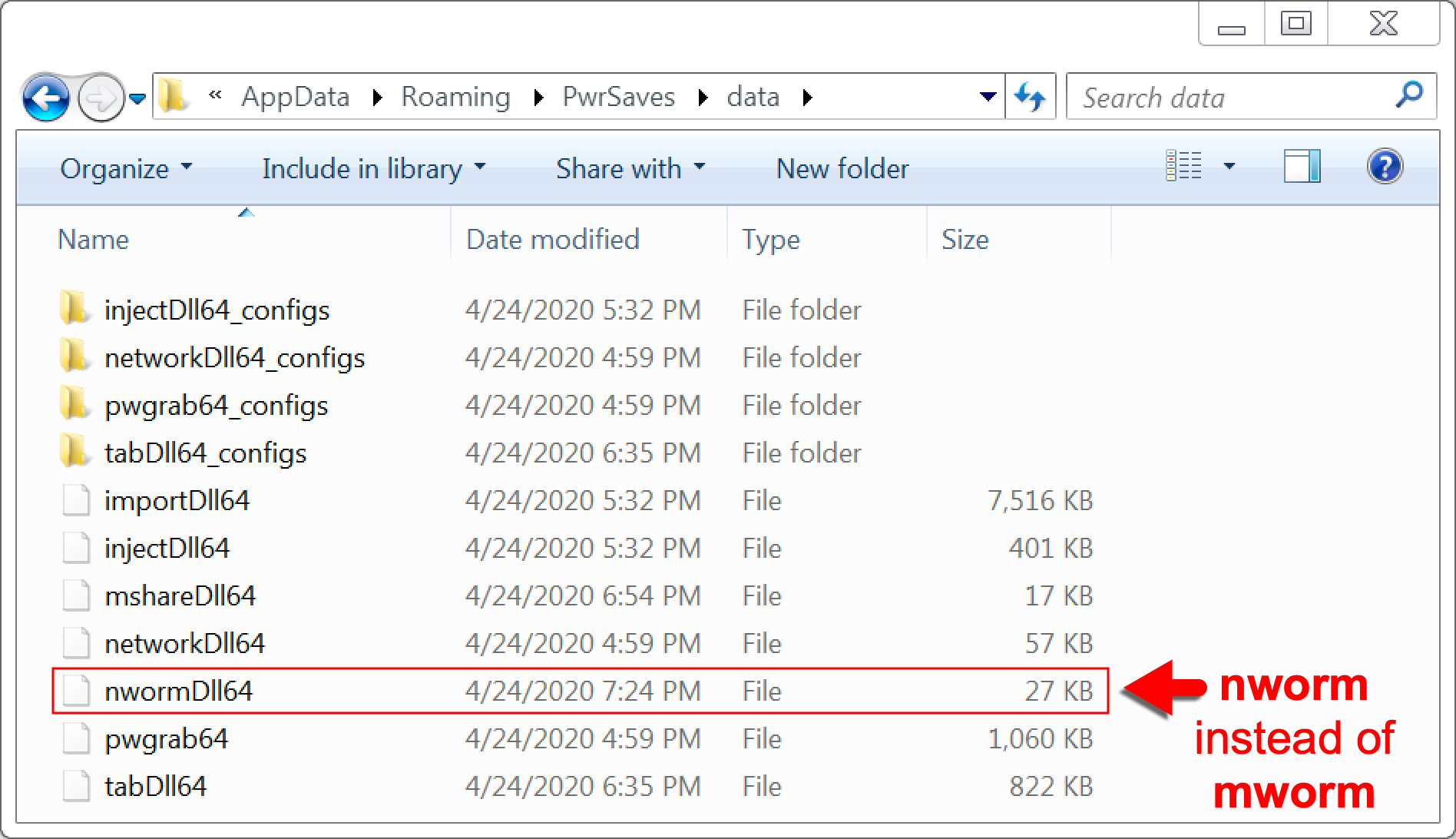Image resolution: width=1456 pixels, height=839 pixels.
Task: Click the injectDll64 file icon
Action: [75, 548]
